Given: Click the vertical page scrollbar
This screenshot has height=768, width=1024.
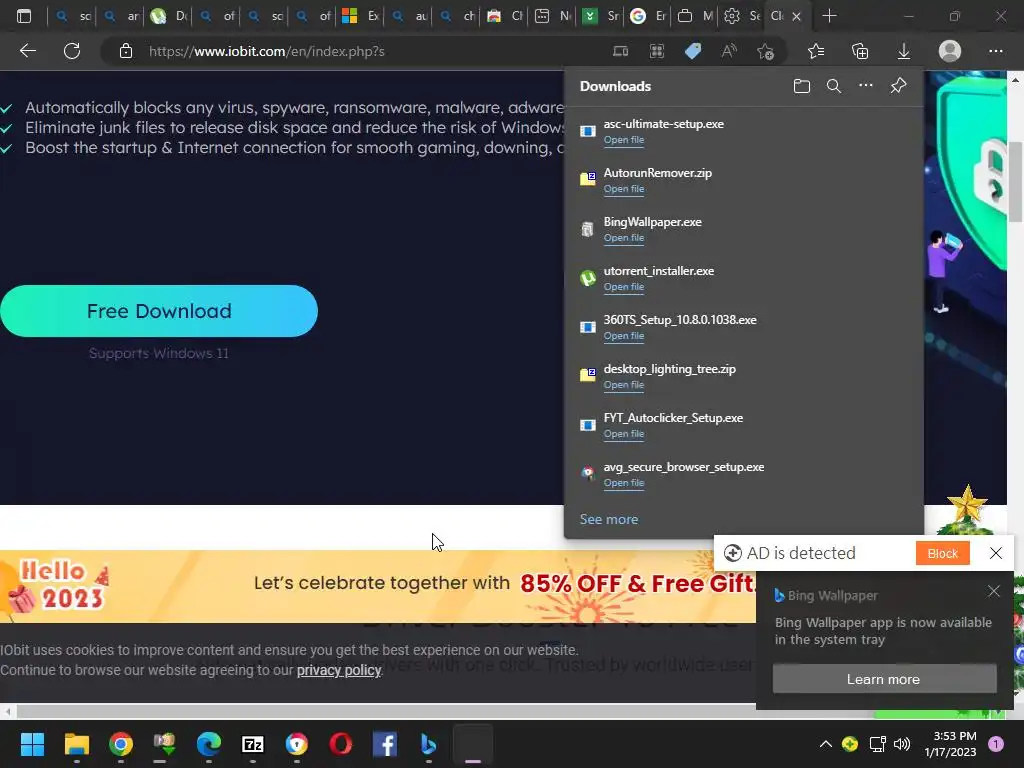Looking at the screenshot, I should click(x=1016, y=182).
